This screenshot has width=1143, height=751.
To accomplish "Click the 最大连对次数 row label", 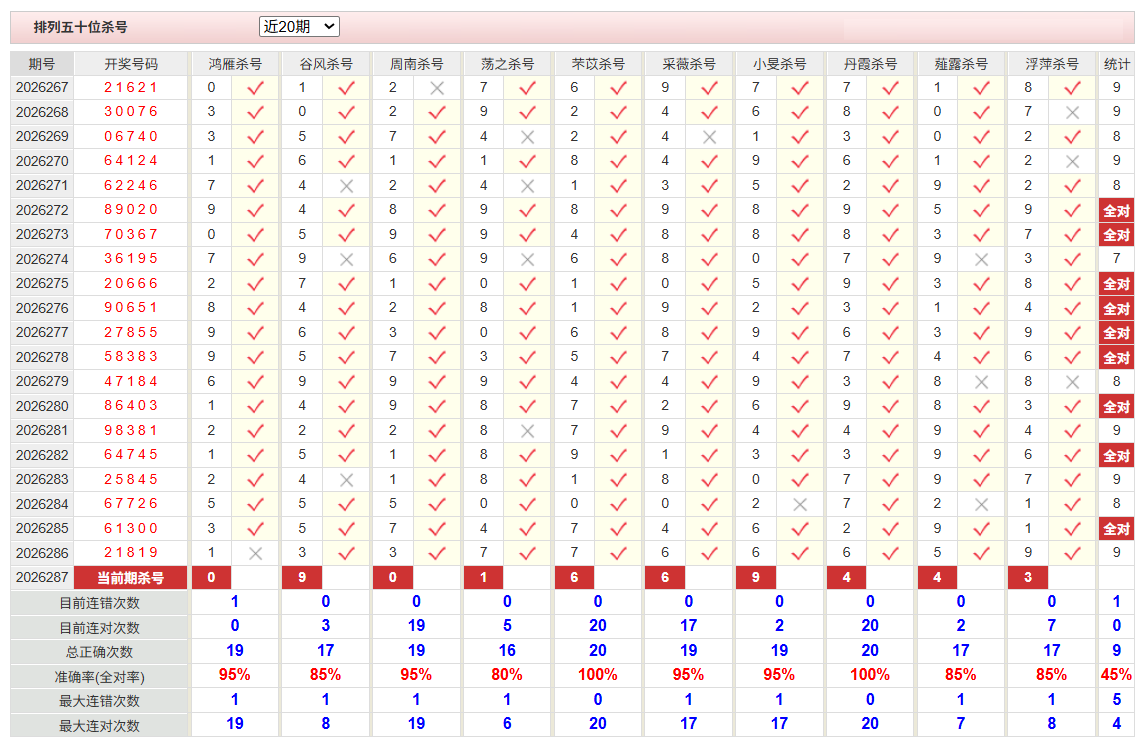I will (99, 725).
